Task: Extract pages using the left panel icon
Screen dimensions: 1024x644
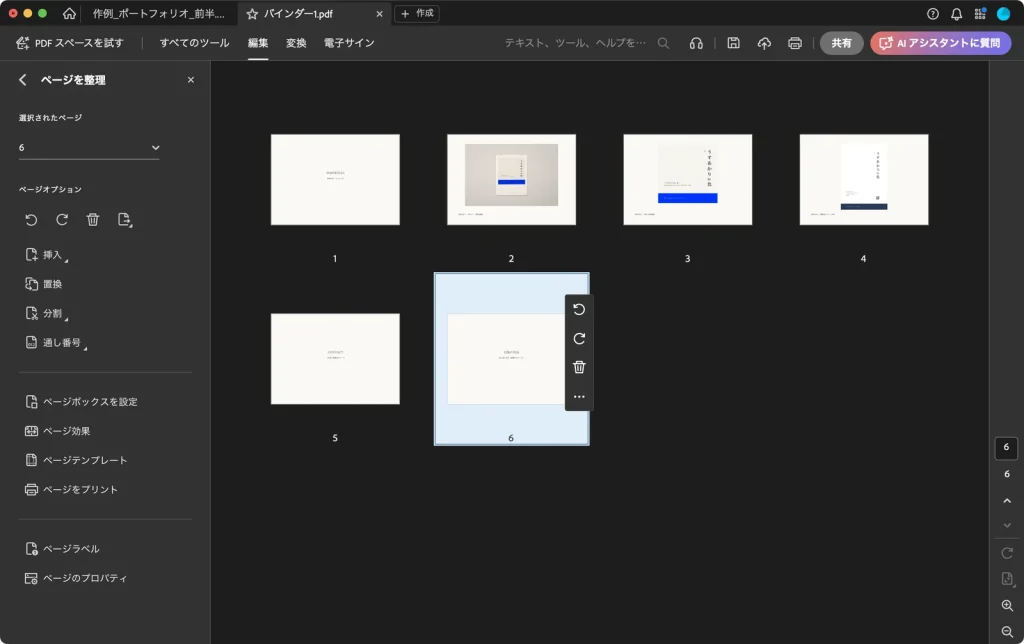Action: pyautogui.click(x=124, y=219)
